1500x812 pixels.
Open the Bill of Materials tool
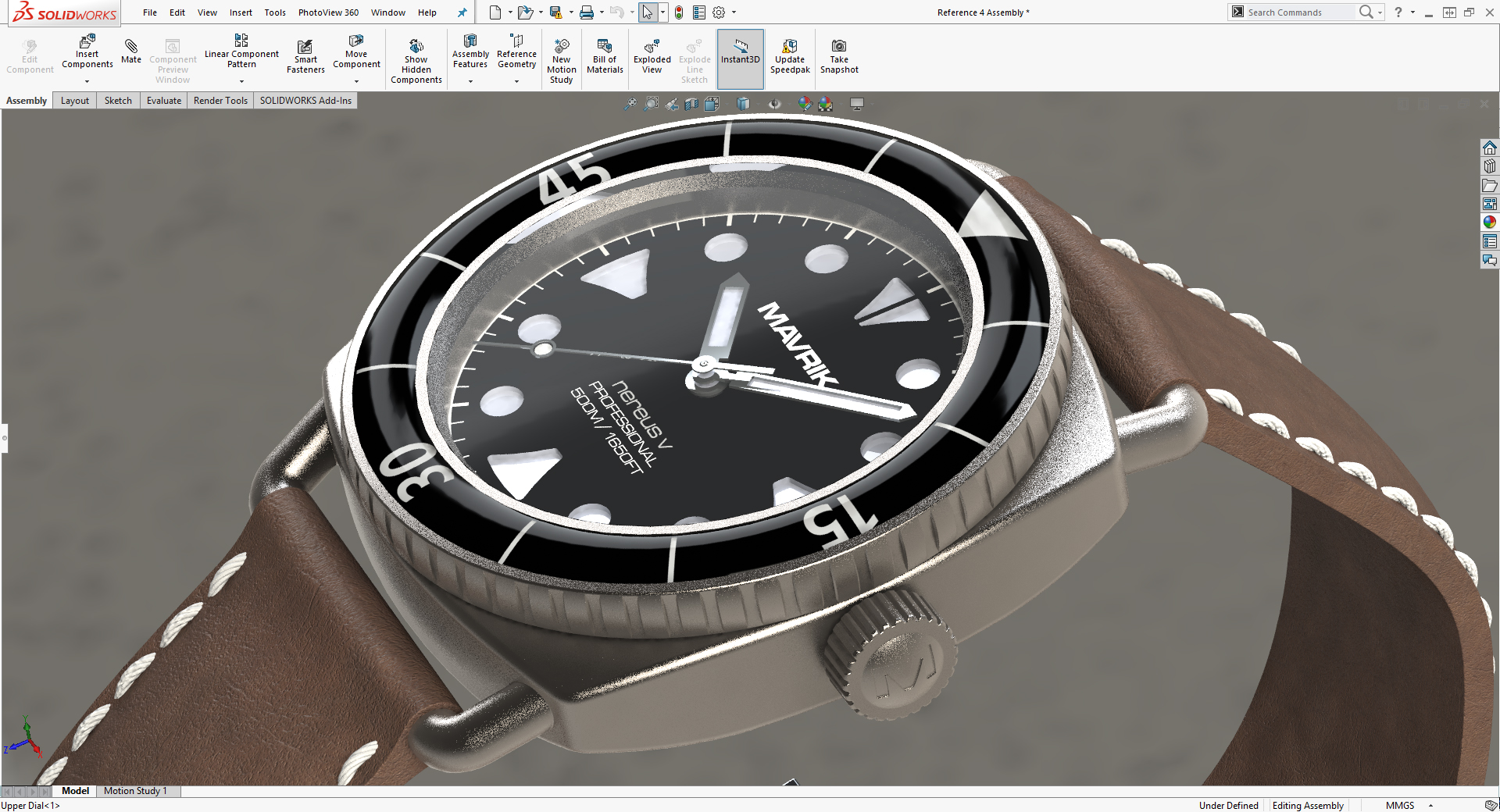pos(604,53)
